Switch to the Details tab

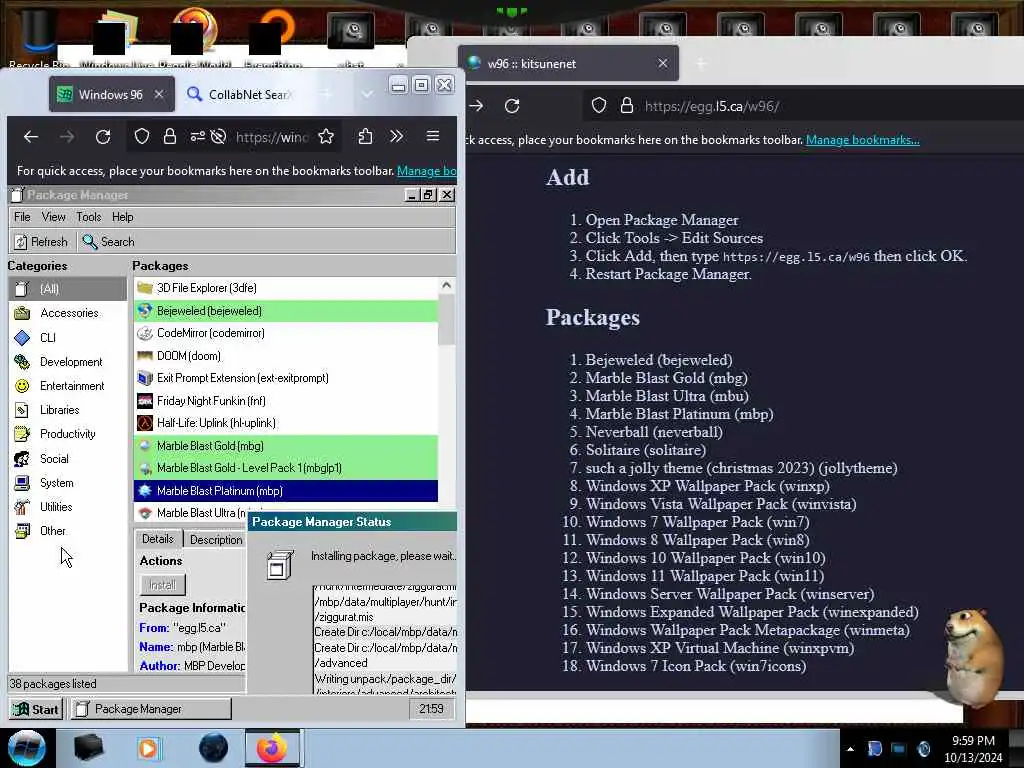[x=158, y=539]
